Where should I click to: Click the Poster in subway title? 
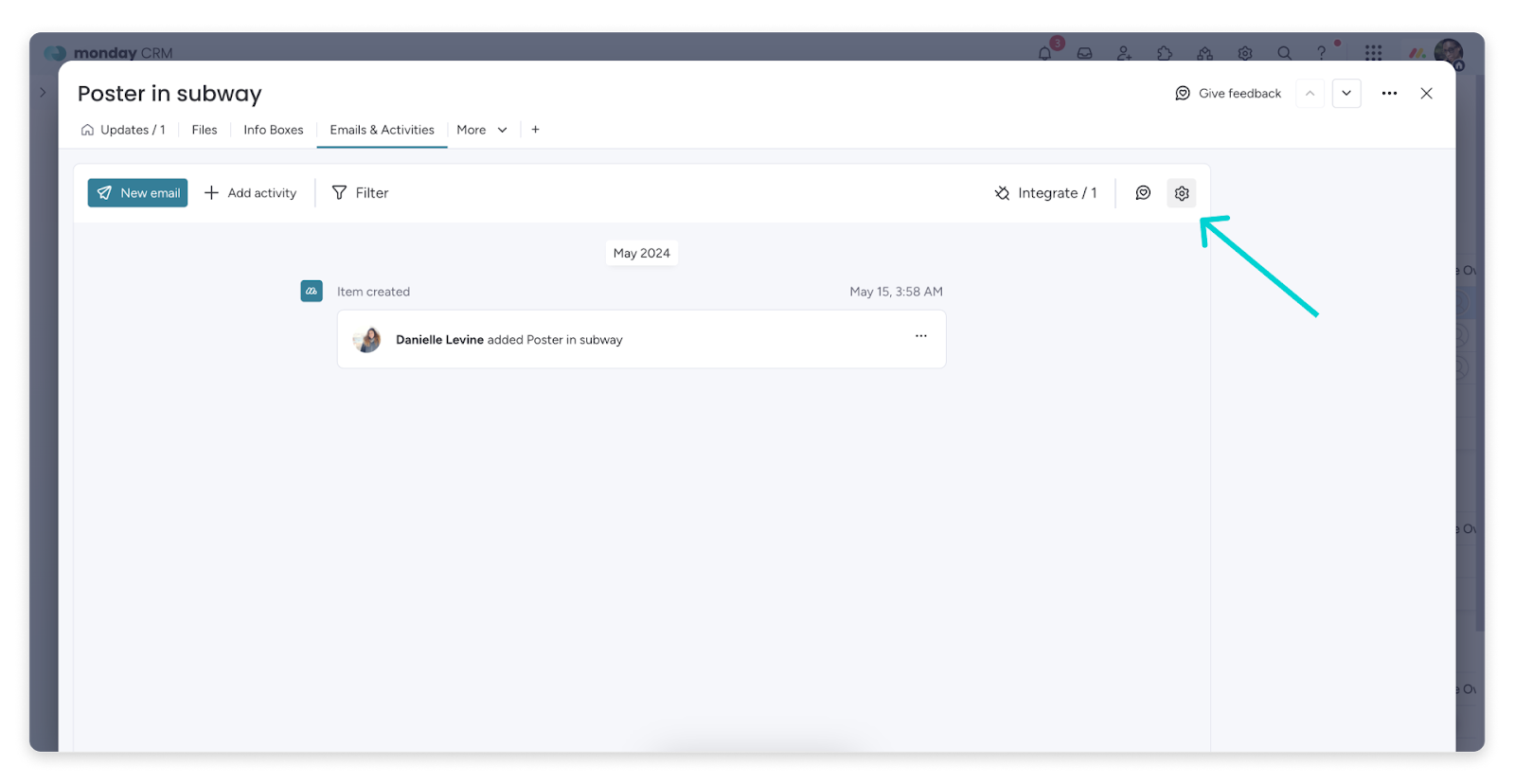(x=169, y=93)
